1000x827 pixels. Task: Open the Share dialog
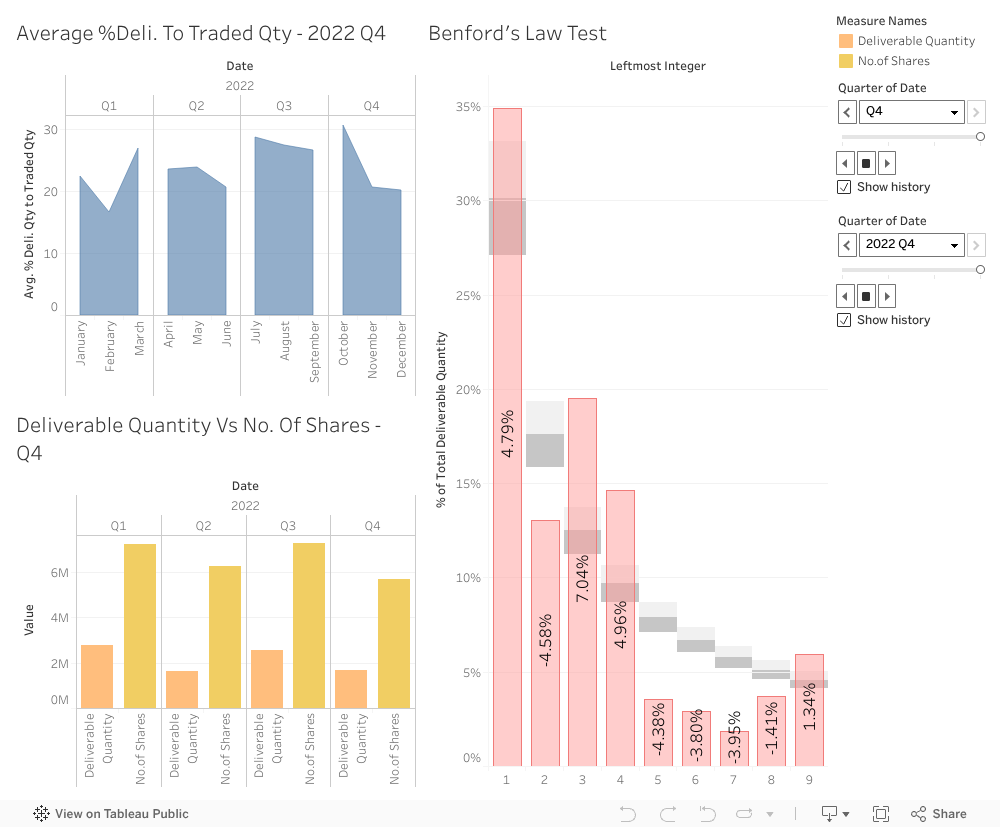point(939,814)
